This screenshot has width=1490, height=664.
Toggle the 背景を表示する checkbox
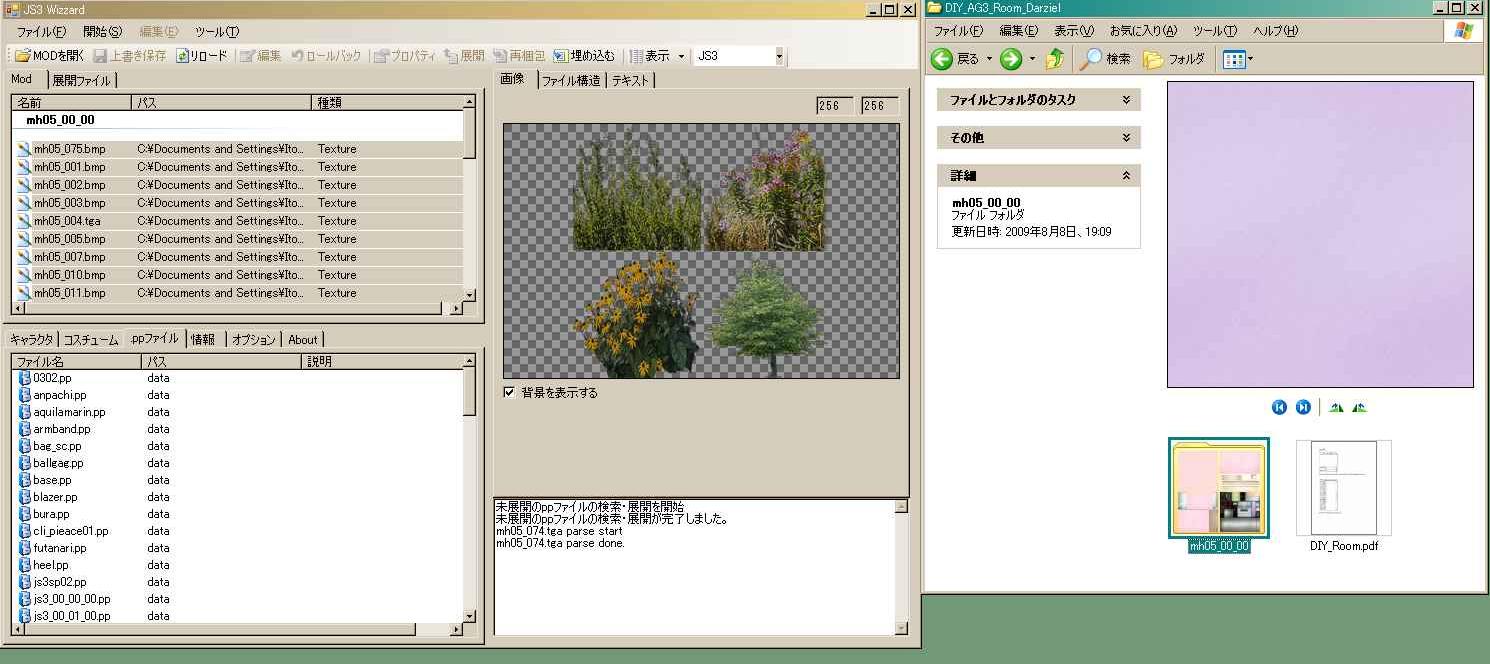click(x=509, y=392)
